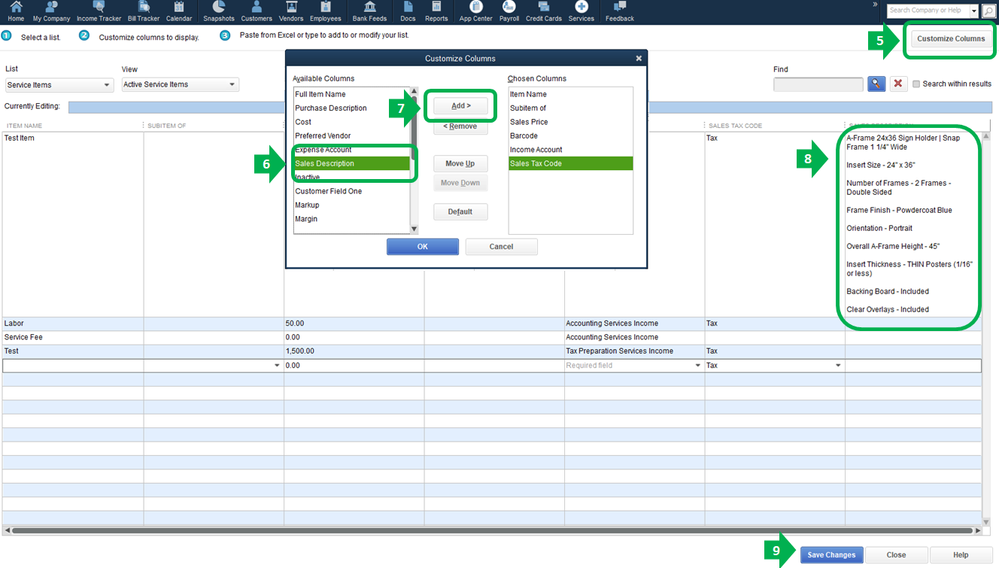Click the Labor item name cell
The width and height of the screenshot is (999, 568).
click(x=73, y=323)
